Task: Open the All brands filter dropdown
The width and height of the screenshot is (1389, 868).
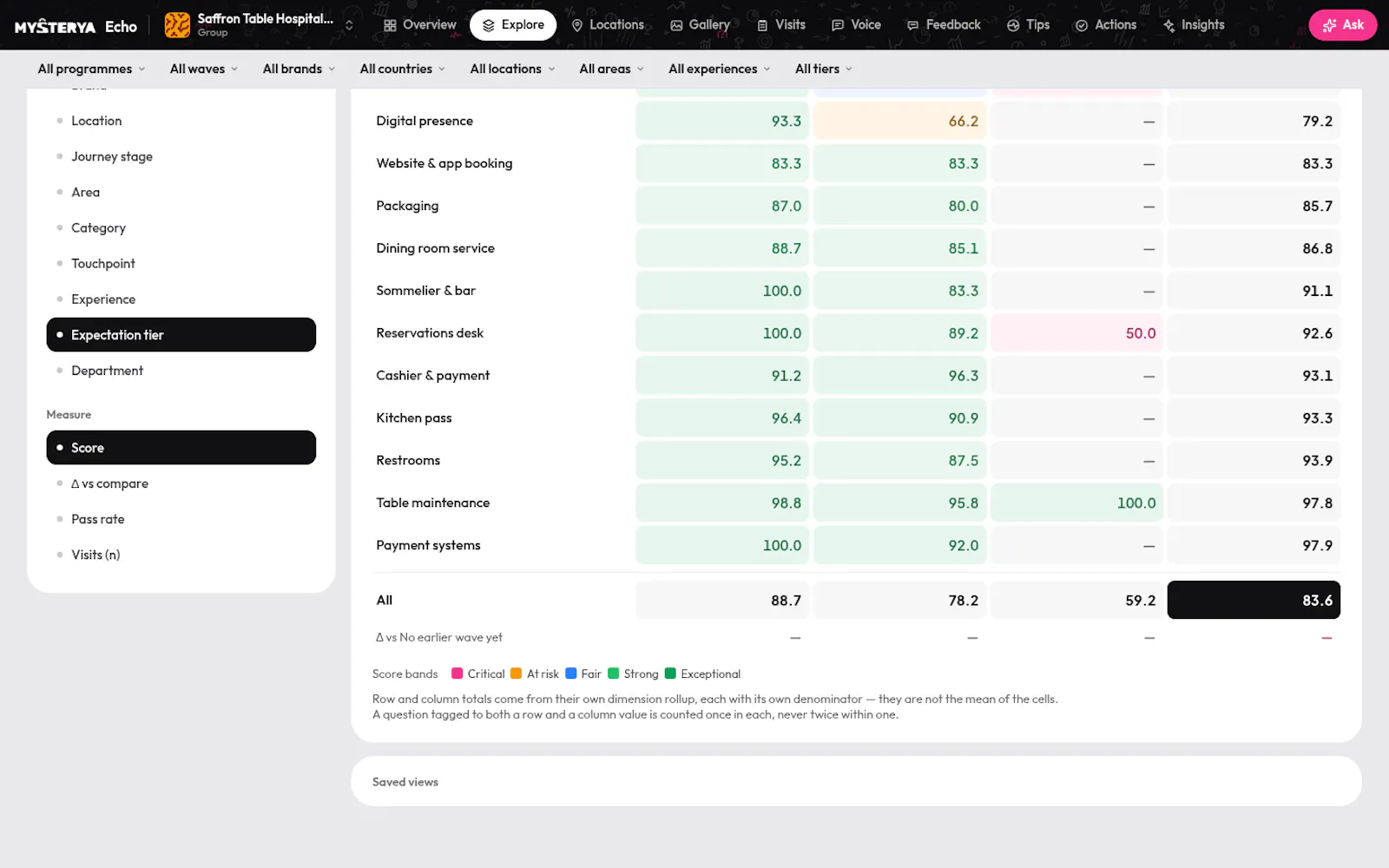Action: (299, 69)
